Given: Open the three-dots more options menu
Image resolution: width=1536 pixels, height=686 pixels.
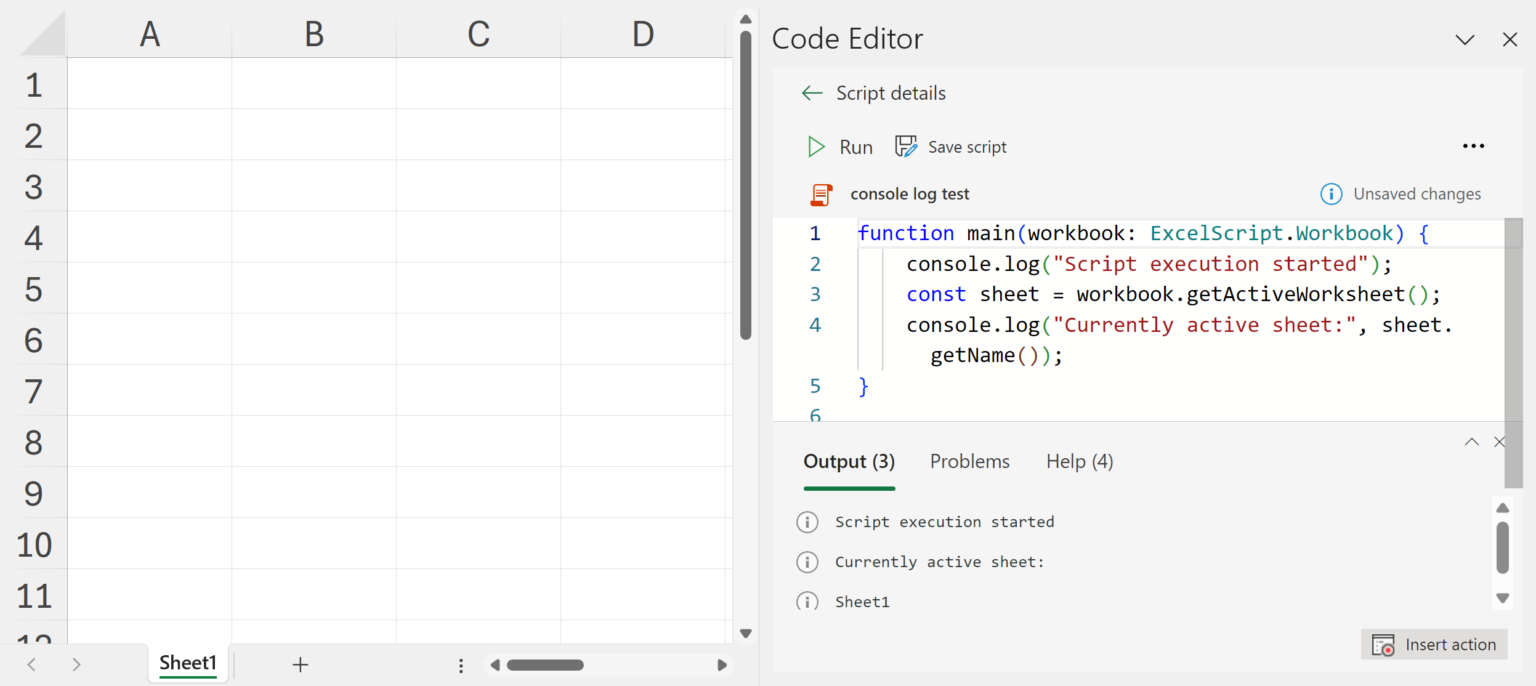Looking at the screenshot, I should [x=1473, y=146].
